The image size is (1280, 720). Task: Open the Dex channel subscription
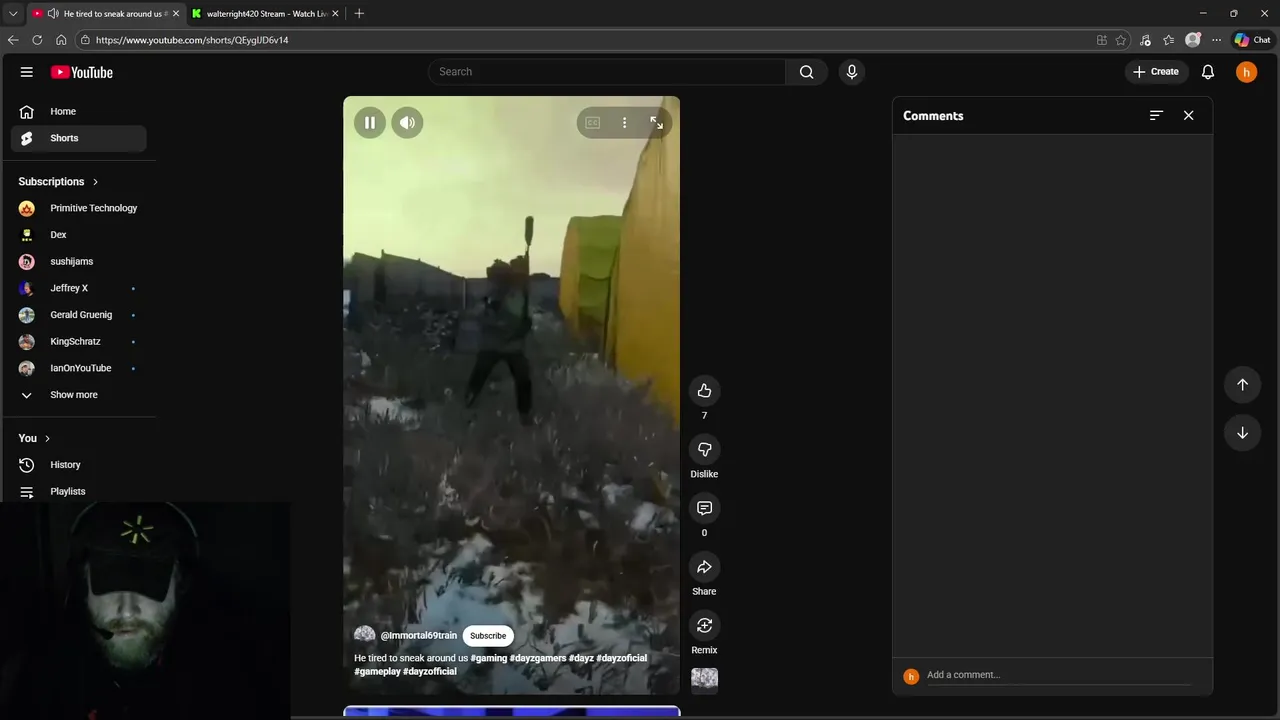78,235
